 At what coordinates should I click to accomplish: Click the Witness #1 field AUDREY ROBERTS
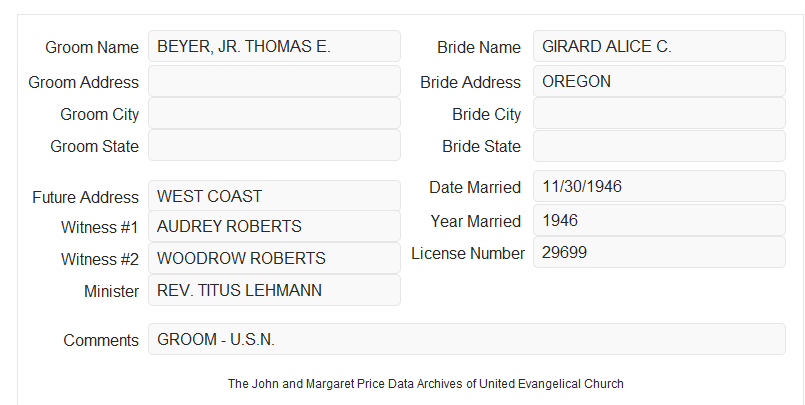(274, 226)
